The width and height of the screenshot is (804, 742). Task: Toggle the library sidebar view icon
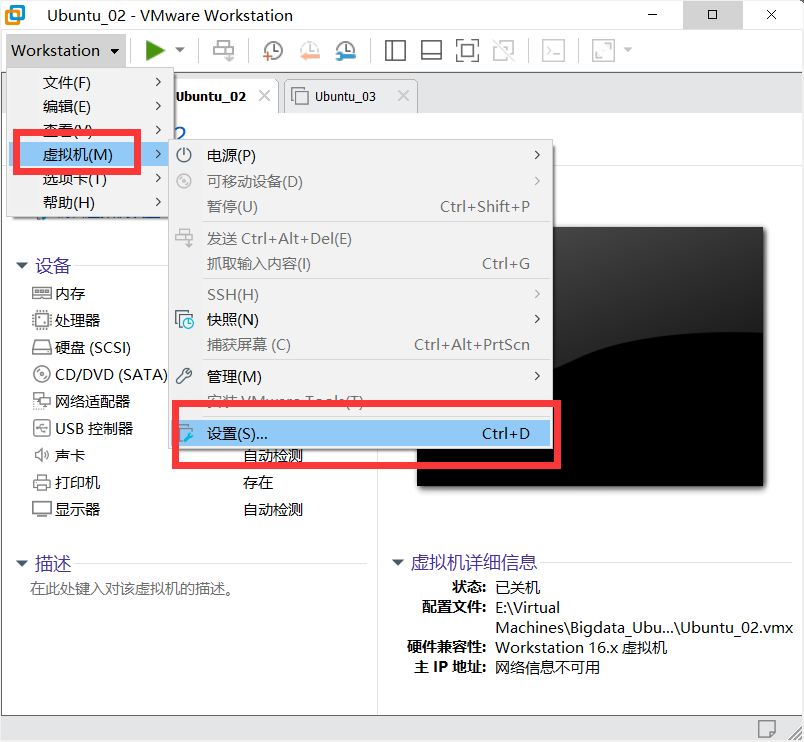click(395, 50)
